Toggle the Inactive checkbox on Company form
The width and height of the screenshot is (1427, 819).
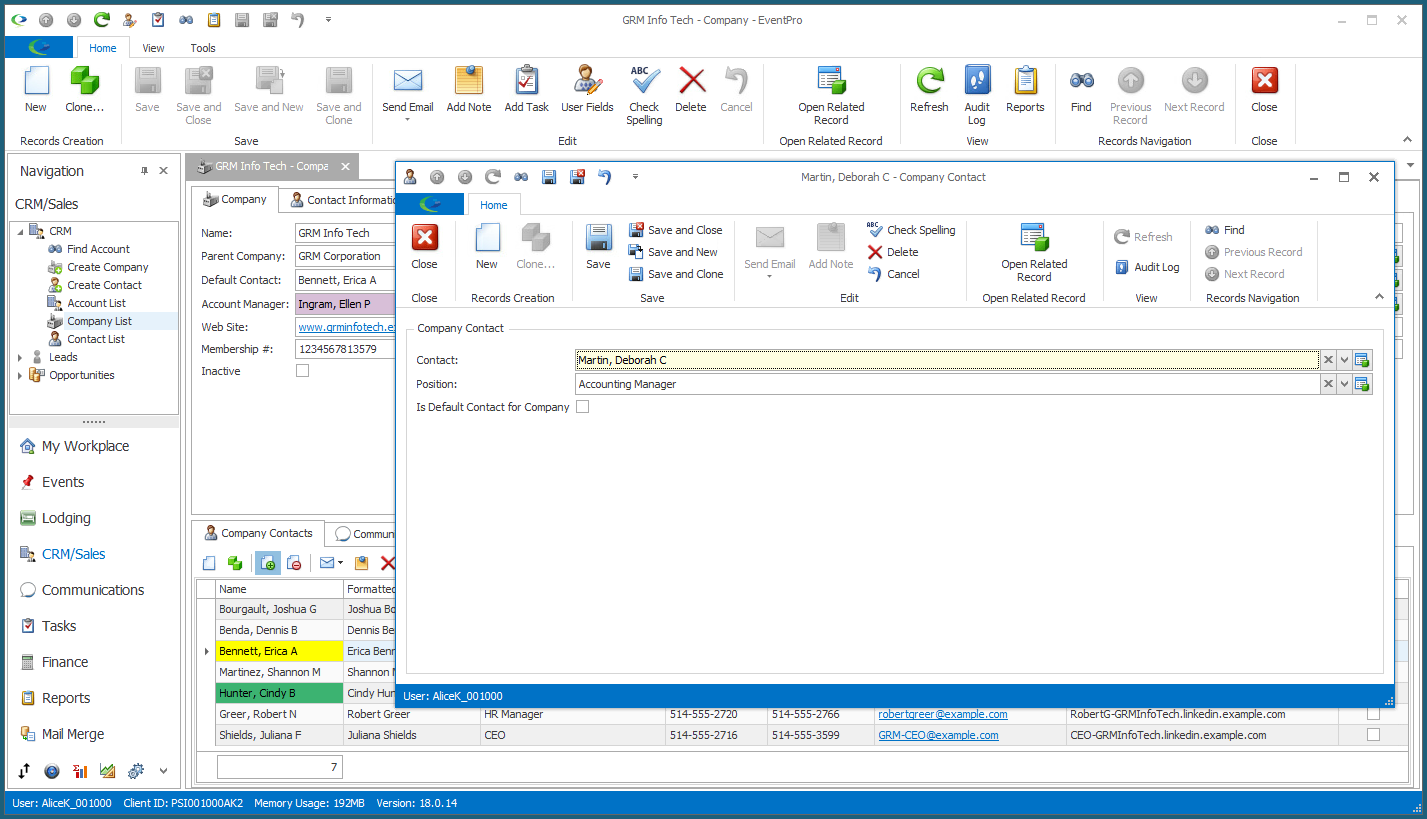pyautogui.click(x=303, y=371)
